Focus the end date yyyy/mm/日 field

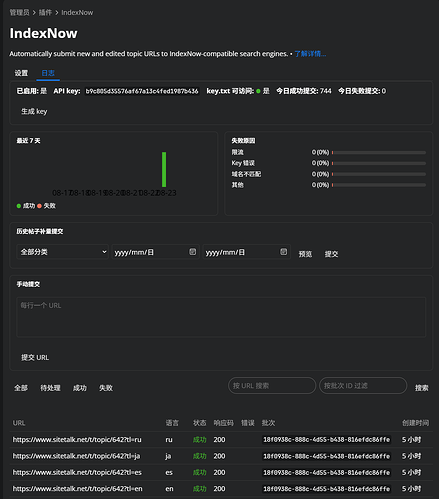[246, 252]
